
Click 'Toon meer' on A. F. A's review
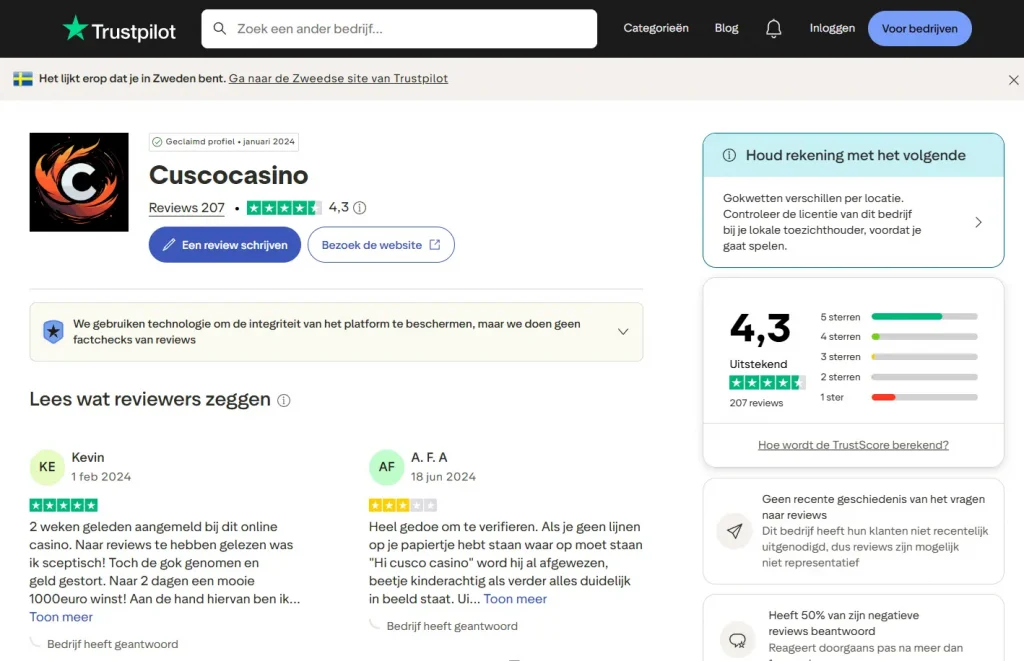pyautogui.click(x=515, y=599)
